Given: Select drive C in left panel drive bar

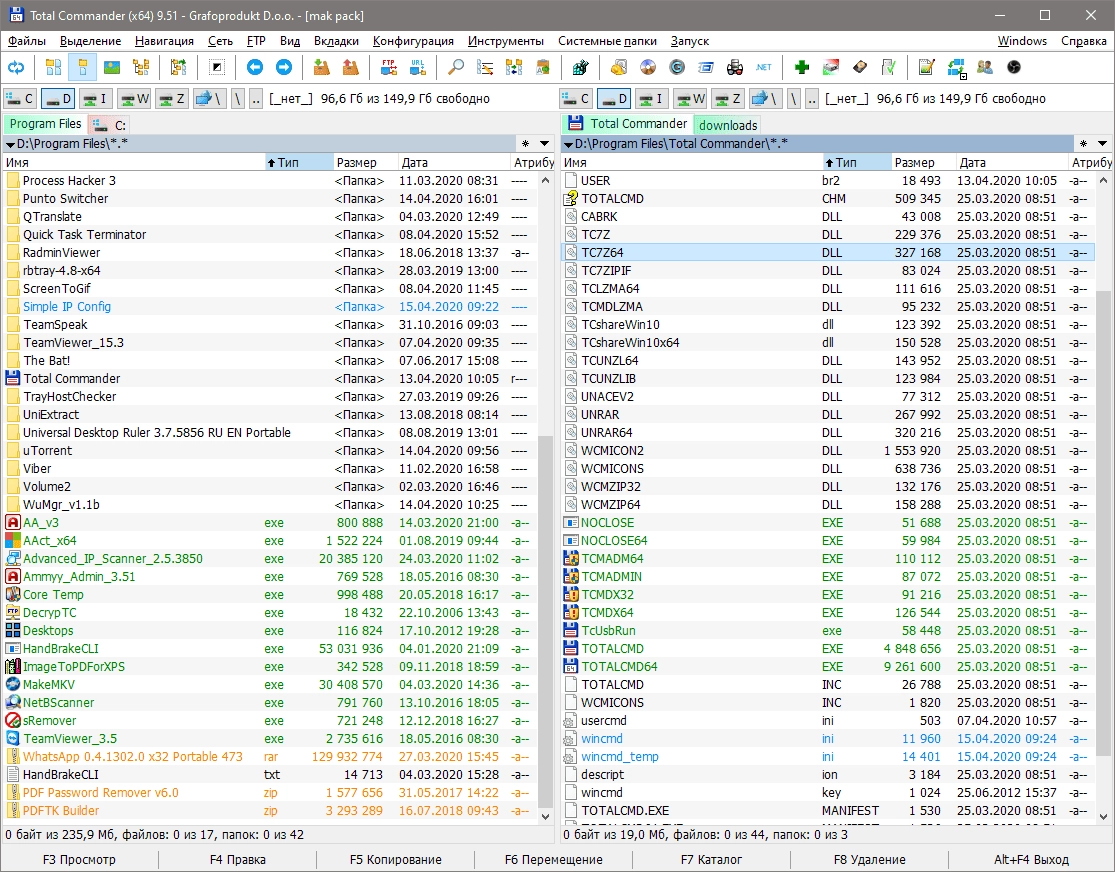Looking at the screenshot, I should tap(20, 98).
